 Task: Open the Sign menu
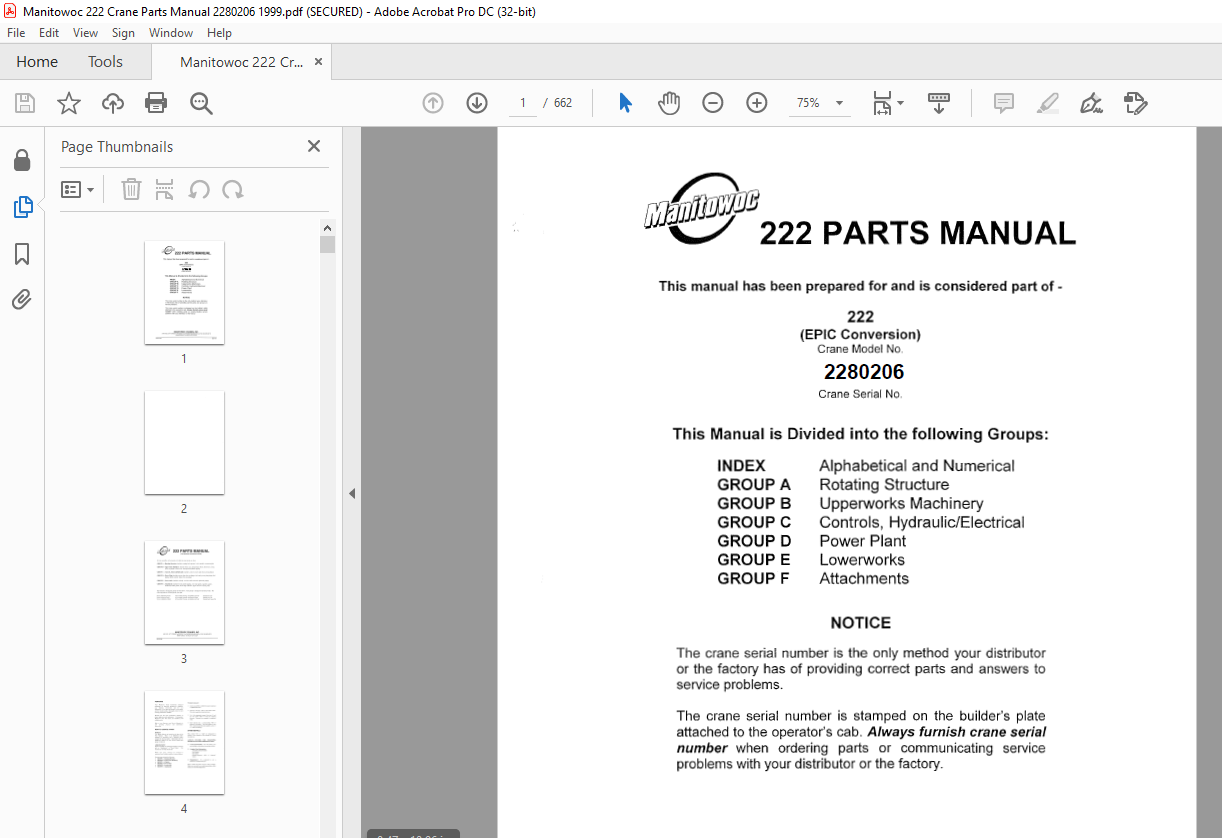124,33
